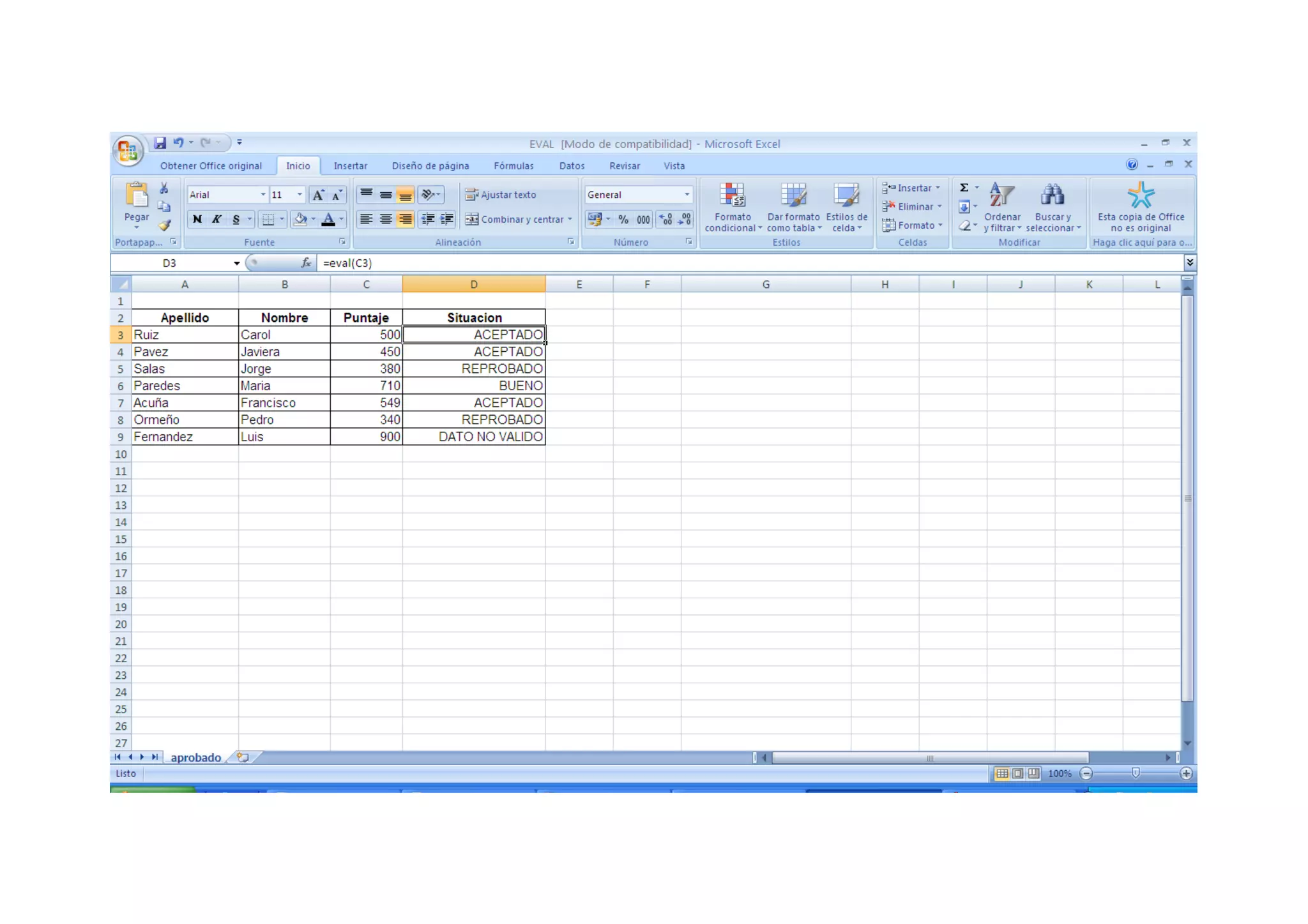Click the Format Painter brush icon
Screen dimensions: 1308x924
pos(165,225)
